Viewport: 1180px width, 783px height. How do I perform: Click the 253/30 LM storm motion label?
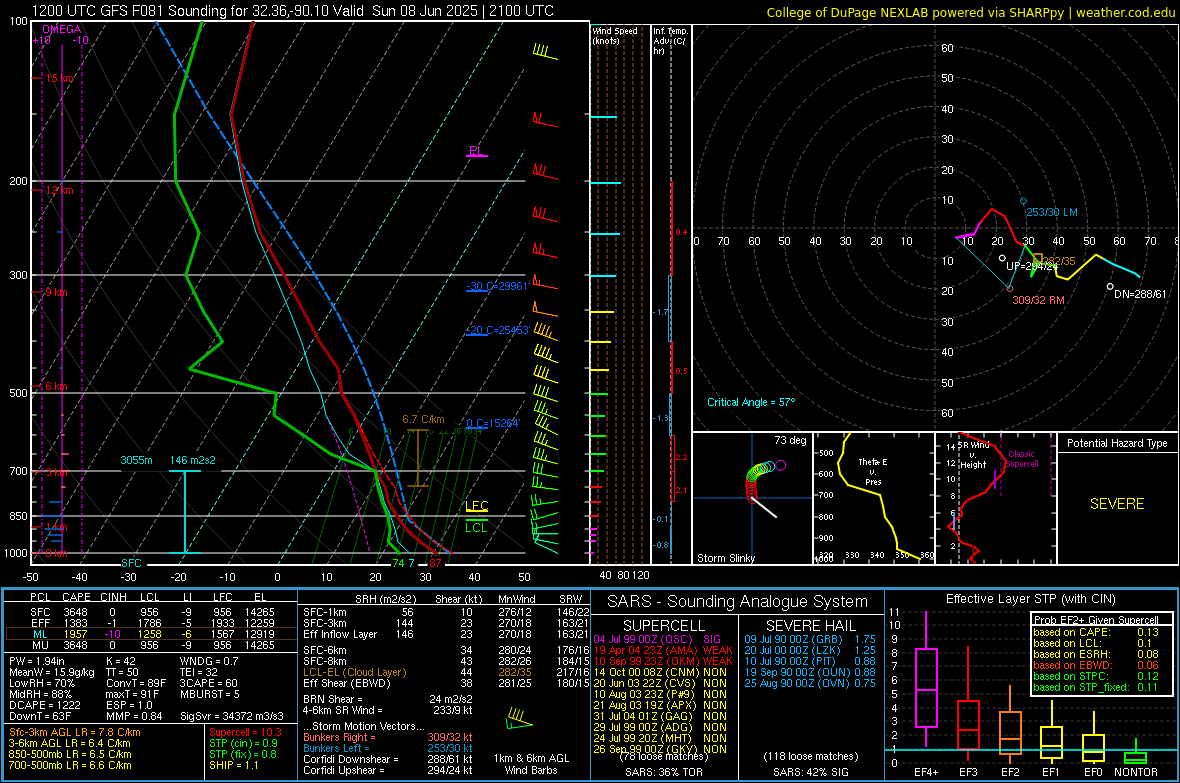click(1051, 212)
